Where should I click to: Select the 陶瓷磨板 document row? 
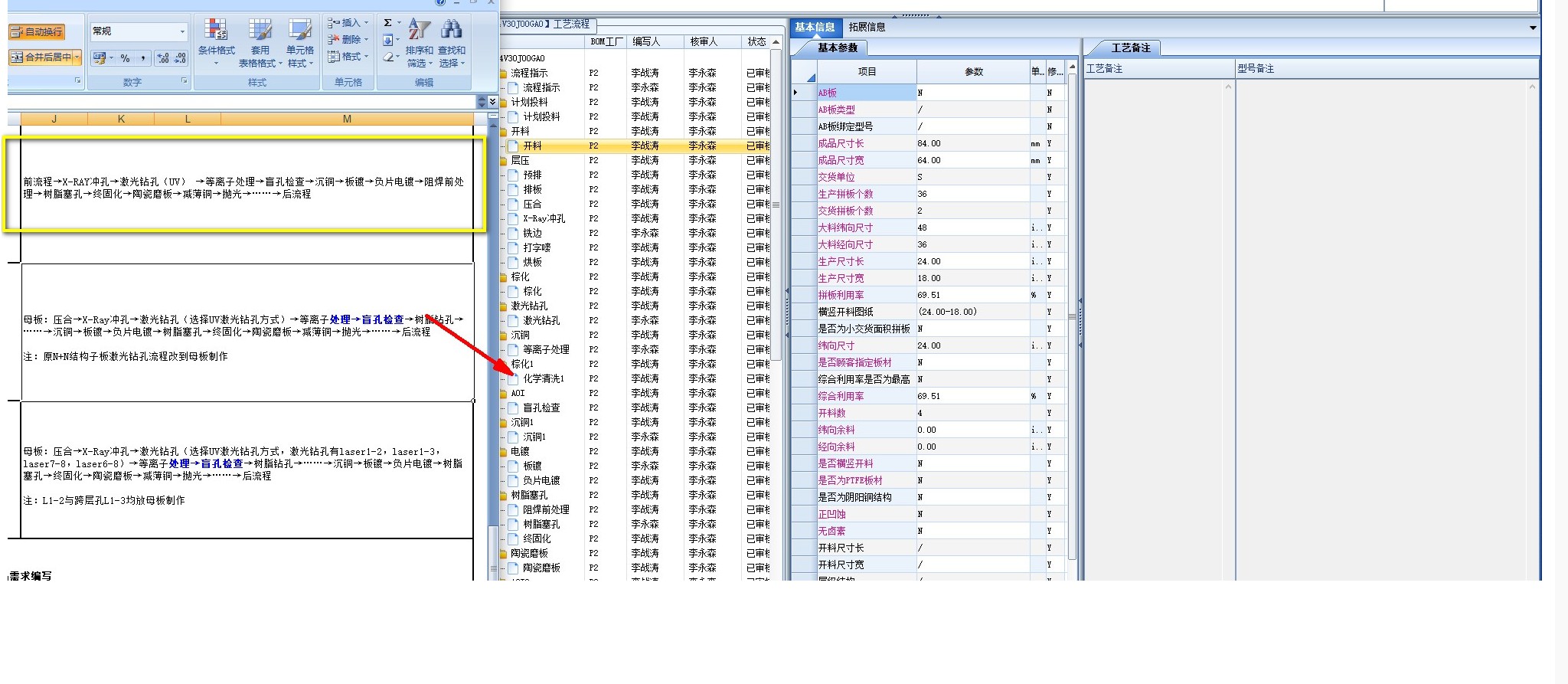(x=635, y=568)
